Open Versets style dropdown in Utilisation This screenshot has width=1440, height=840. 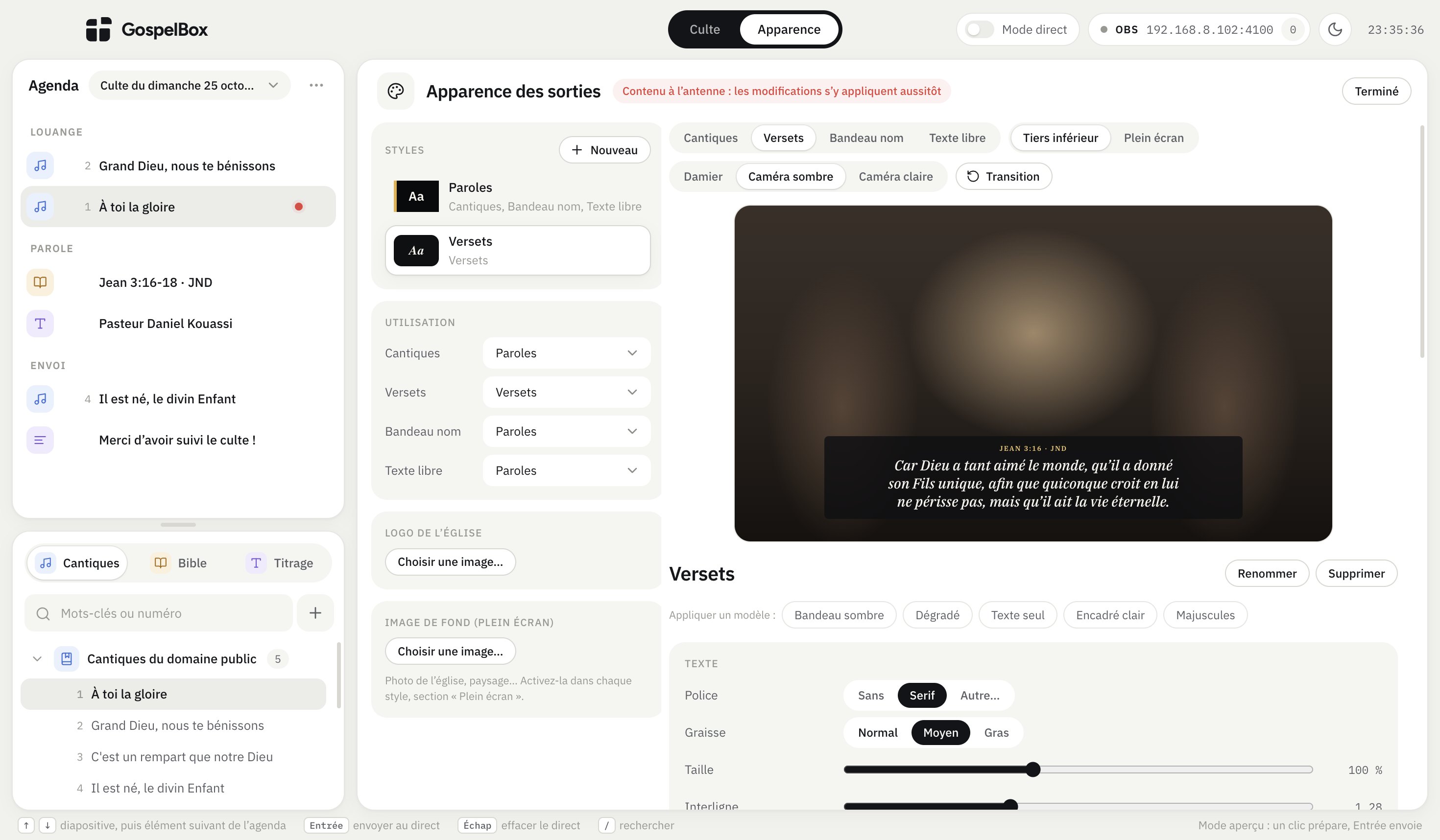click(566, 392)
